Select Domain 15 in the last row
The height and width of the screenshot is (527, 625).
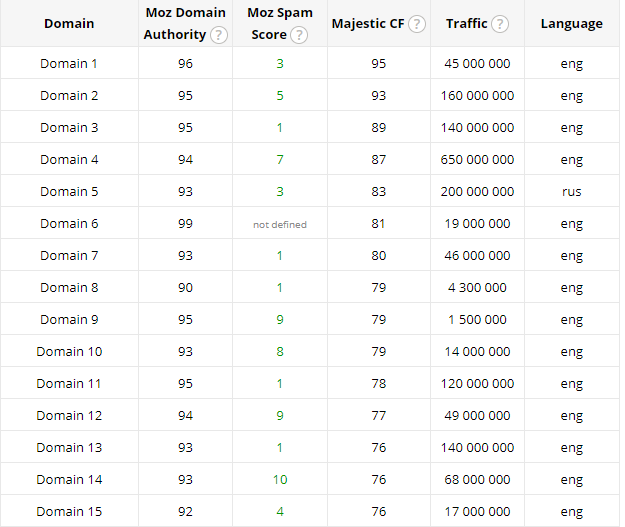(69, 511)
